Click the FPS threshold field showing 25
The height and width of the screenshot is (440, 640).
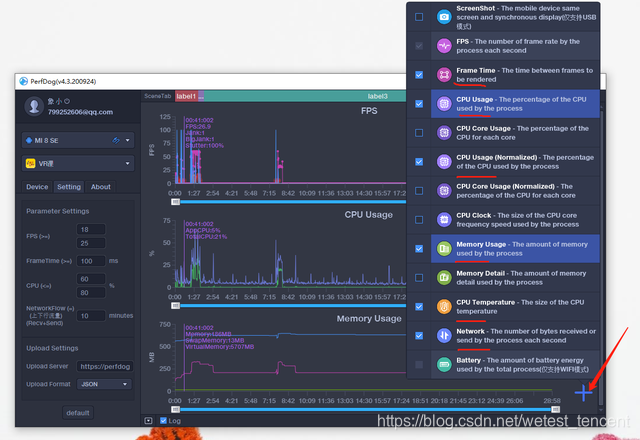(x=91, y=243)
